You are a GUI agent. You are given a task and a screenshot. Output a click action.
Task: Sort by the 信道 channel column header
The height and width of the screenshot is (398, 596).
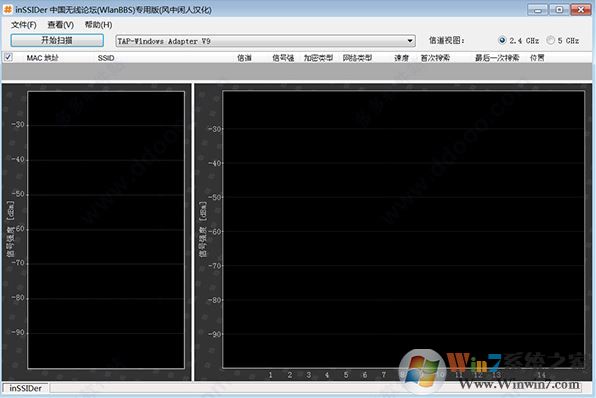[244, 58]
